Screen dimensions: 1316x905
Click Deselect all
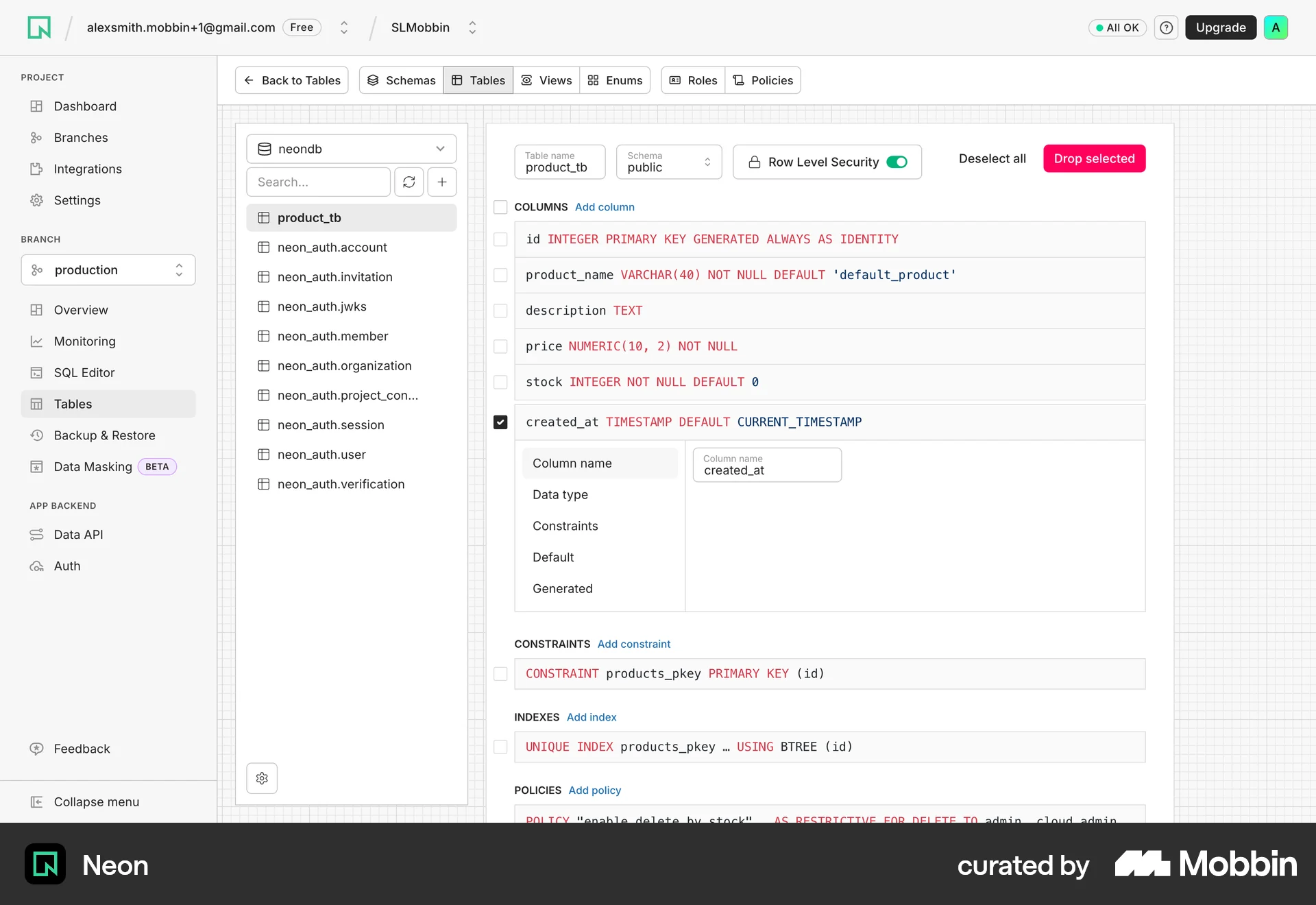coord(992,158)
